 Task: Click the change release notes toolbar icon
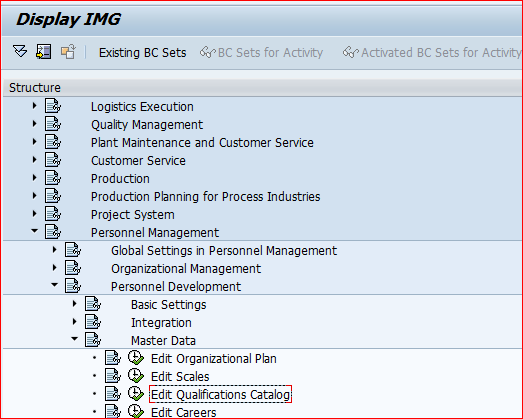(x=68, y=52)
